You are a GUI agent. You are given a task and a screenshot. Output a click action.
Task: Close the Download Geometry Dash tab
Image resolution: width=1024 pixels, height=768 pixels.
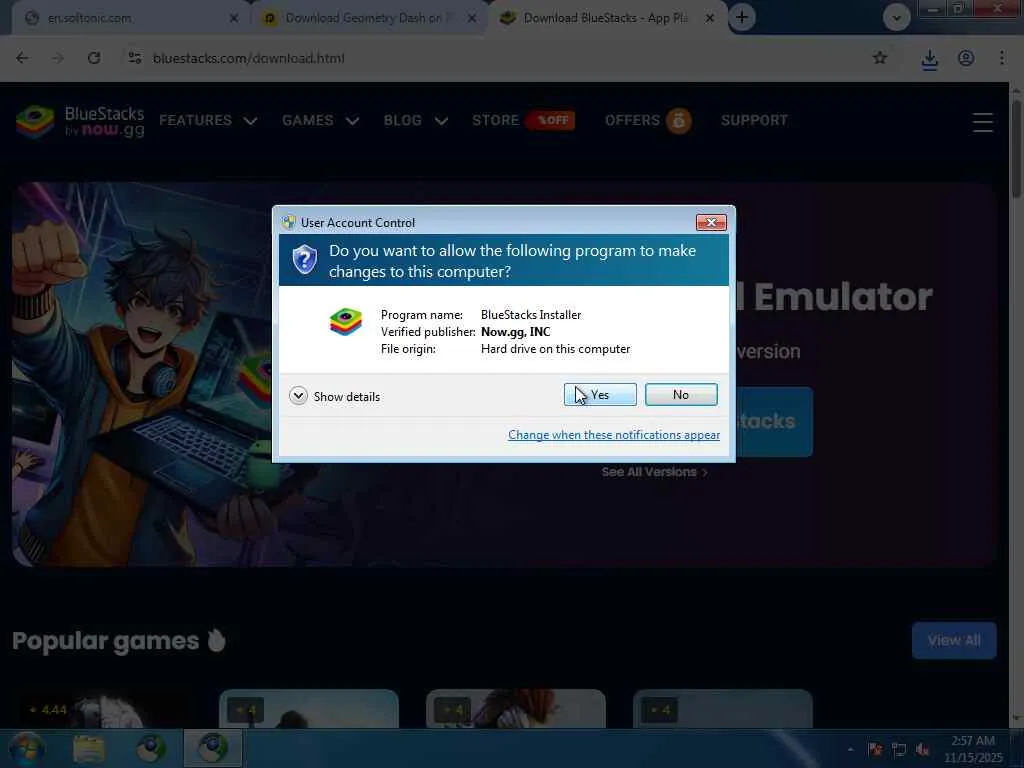point(472,18)
